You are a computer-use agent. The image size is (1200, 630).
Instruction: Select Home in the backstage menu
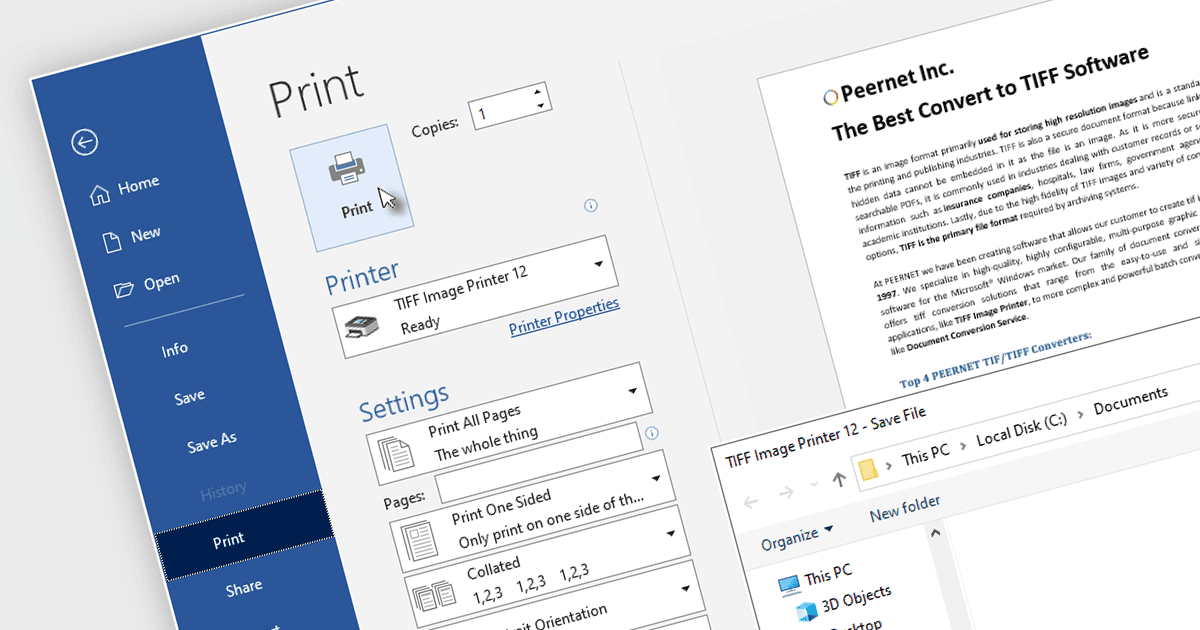138,185
